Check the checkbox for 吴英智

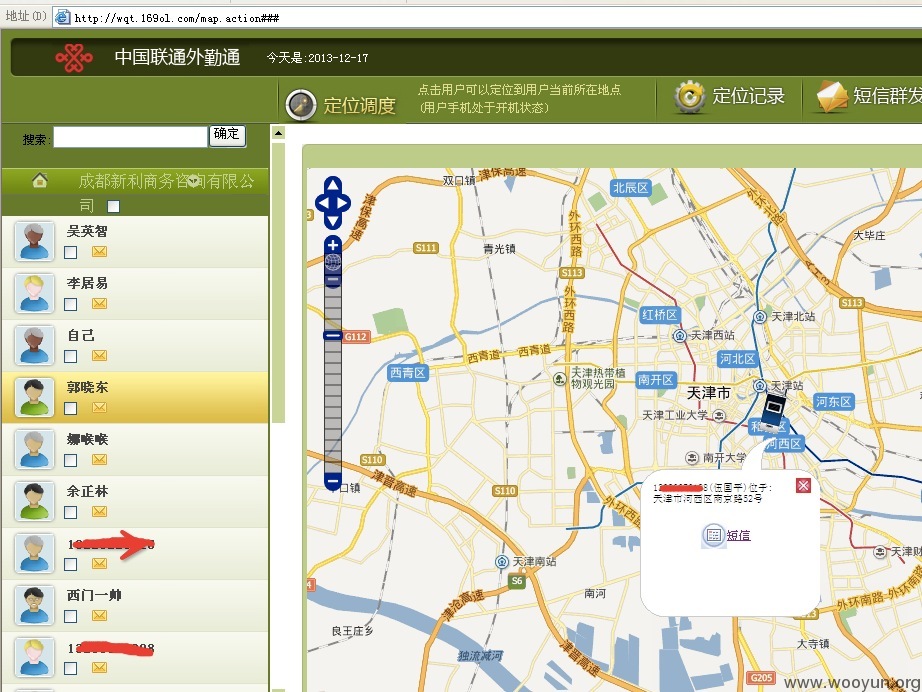pos(71,253)
